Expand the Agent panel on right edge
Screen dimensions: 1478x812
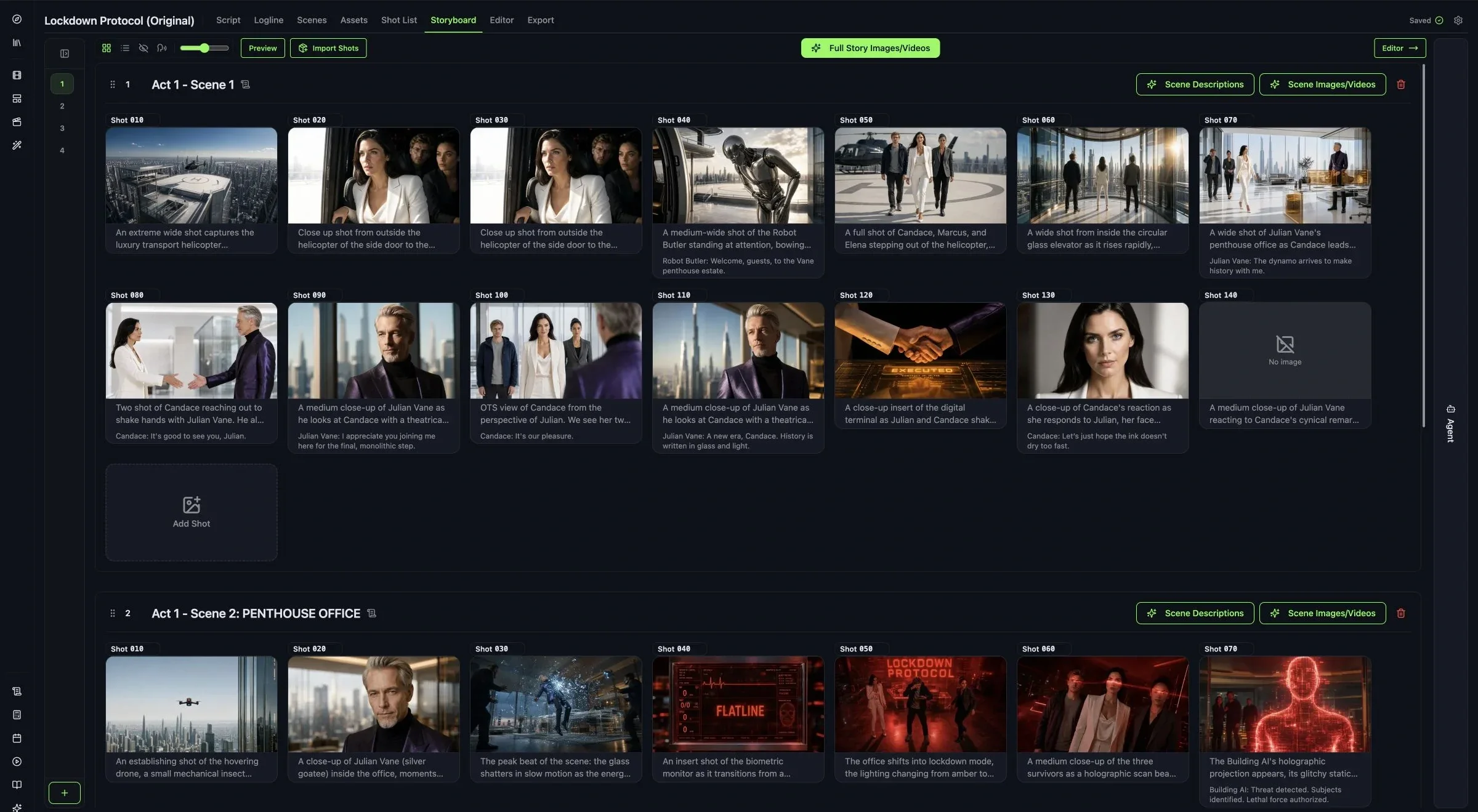point(1450,424)
